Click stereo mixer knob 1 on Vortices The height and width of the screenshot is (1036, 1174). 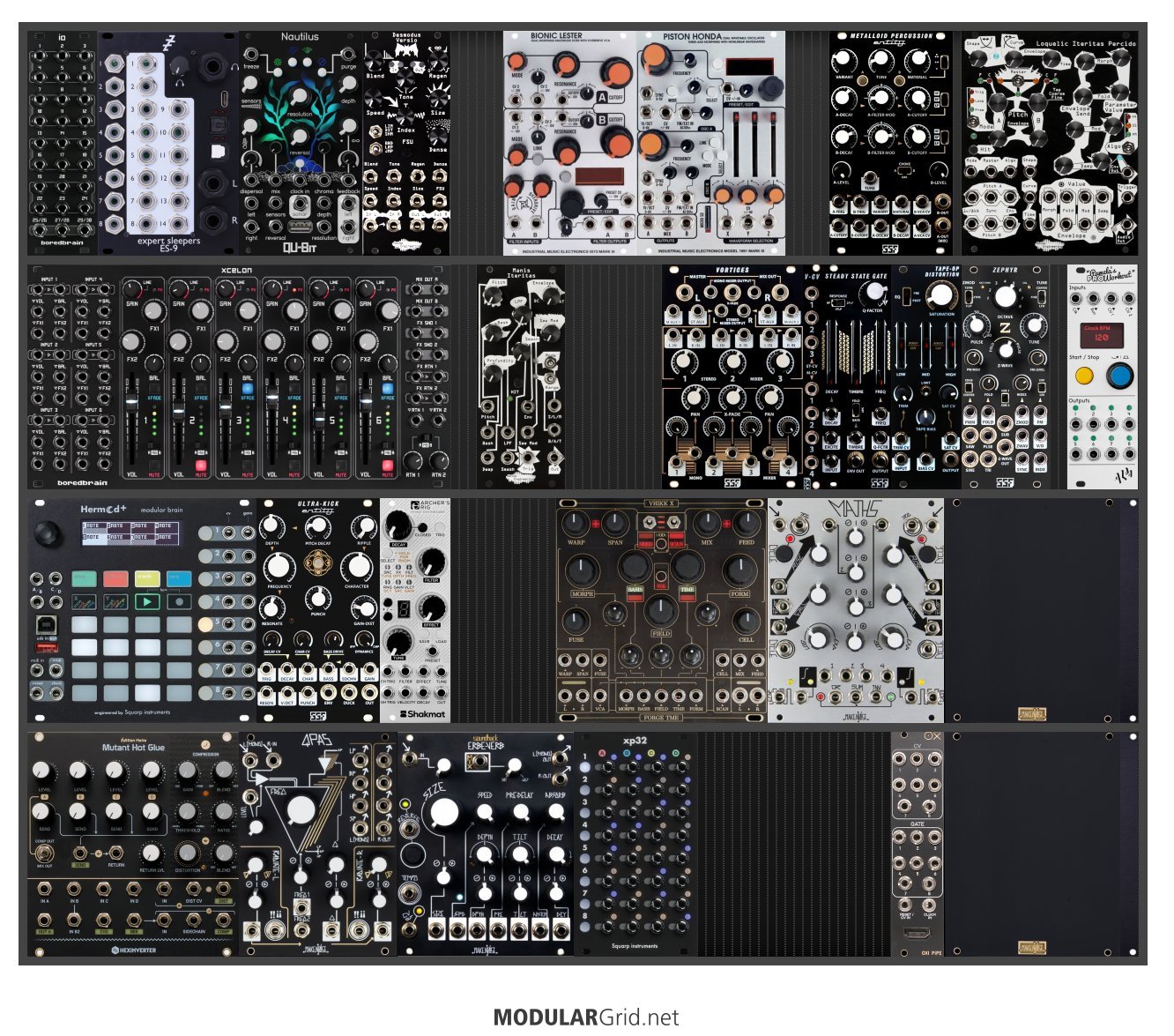click(684, 361)
